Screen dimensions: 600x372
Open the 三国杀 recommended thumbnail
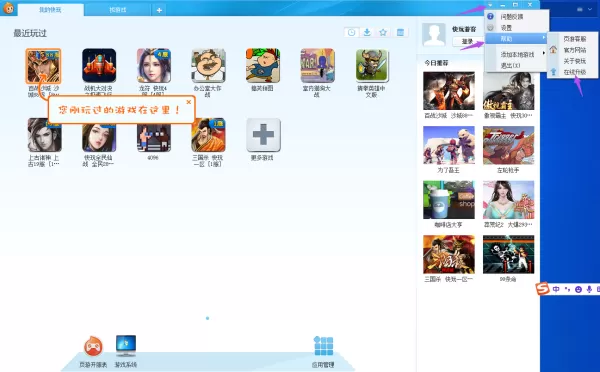coord(449,255)
